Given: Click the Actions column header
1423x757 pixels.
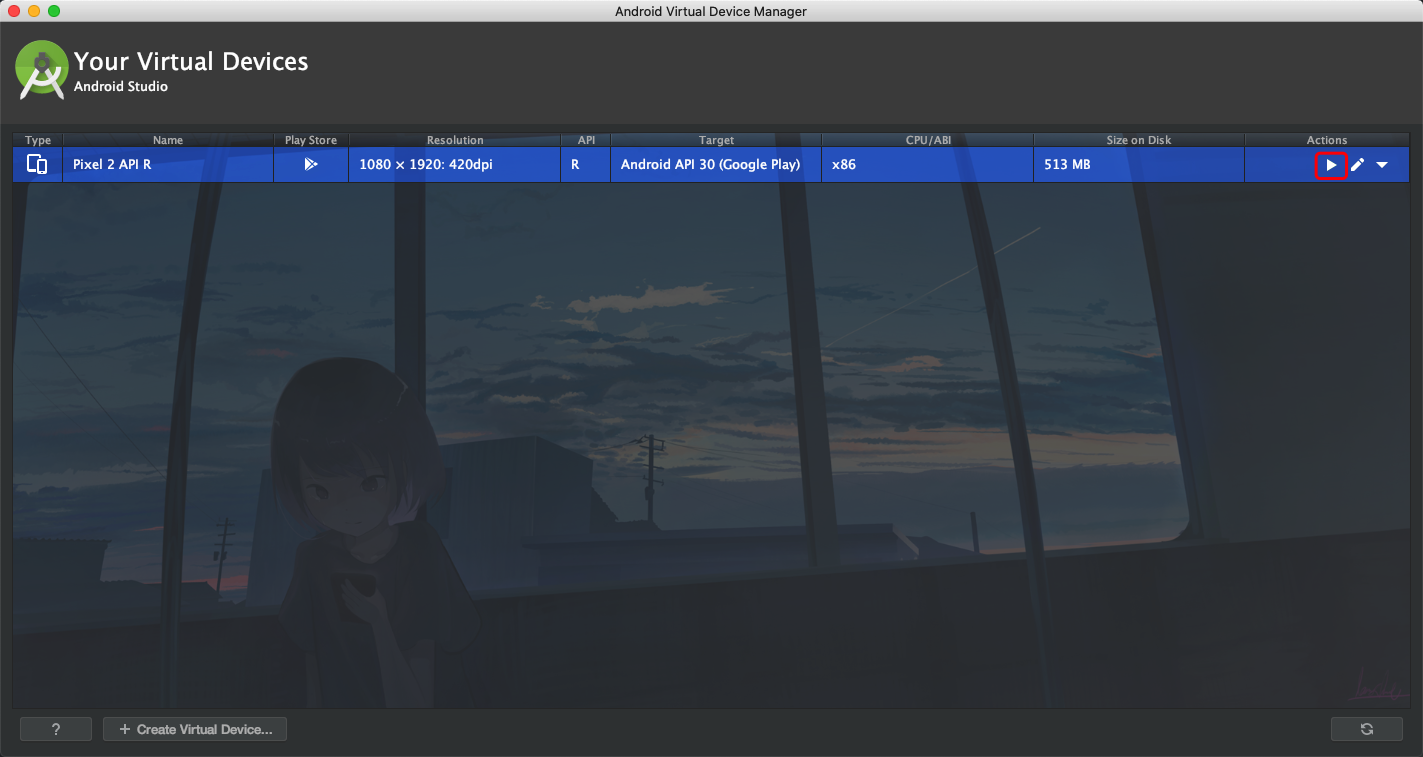Looking at the screenshot, I should coord(1327,140).
